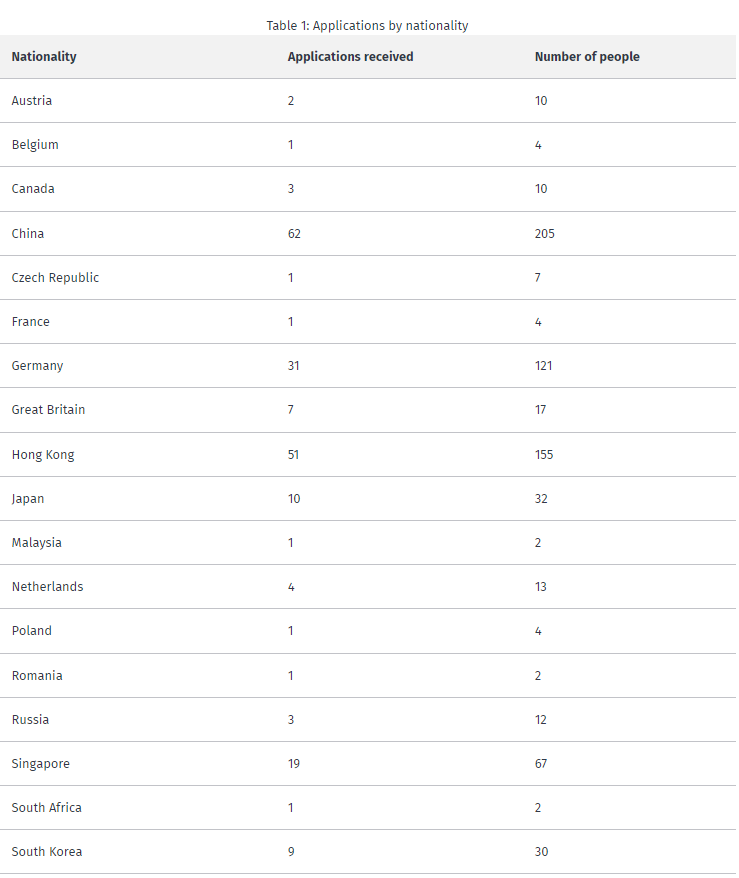Select the Czech Republic cell
The image size is (739, 878).
[55, 278]
